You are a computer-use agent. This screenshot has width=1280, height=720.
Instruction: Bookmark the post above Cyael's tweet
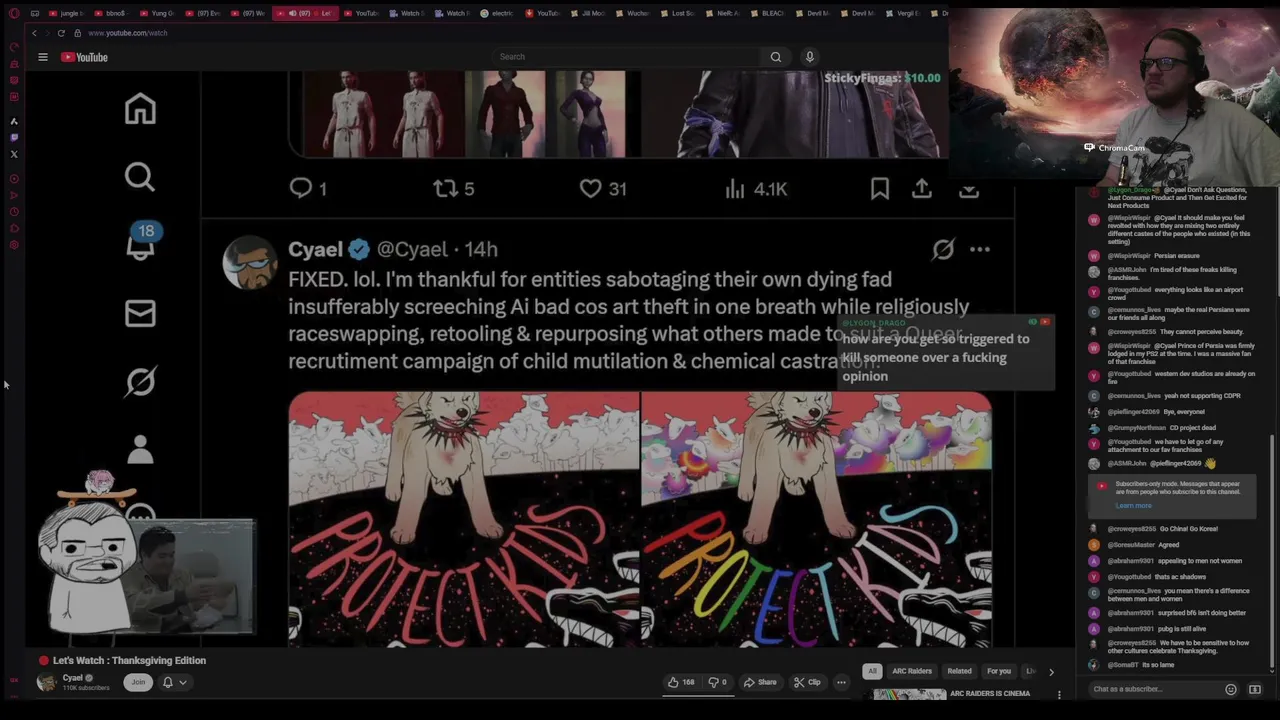tap(880, 188)
